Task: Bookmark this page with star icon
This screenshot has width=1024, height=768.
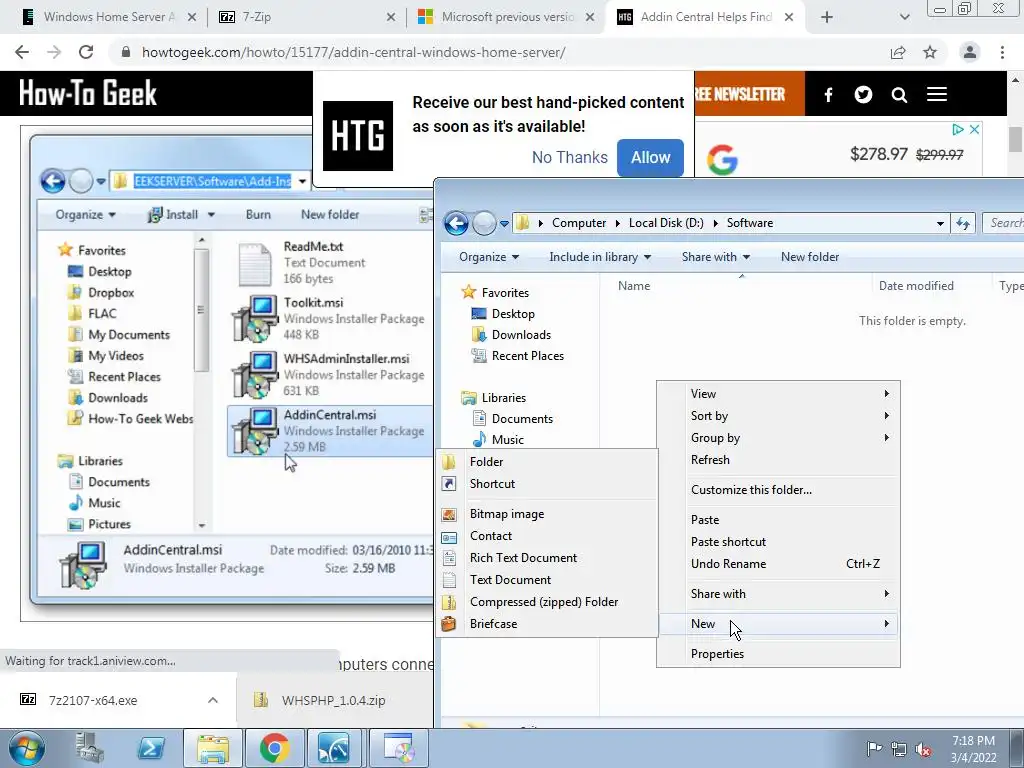Action: click(x=930, y=52)
